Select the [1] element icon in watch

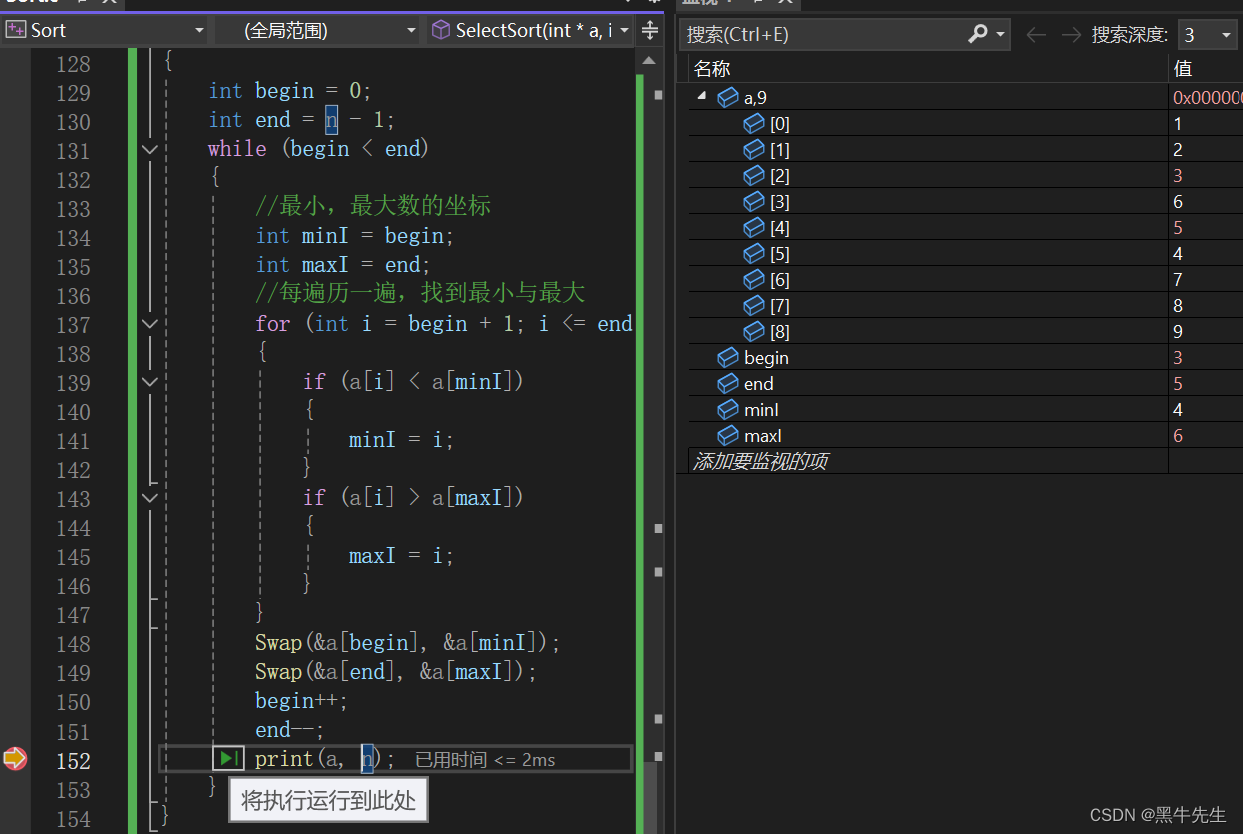pyautogui.click(x=754, y=150)
